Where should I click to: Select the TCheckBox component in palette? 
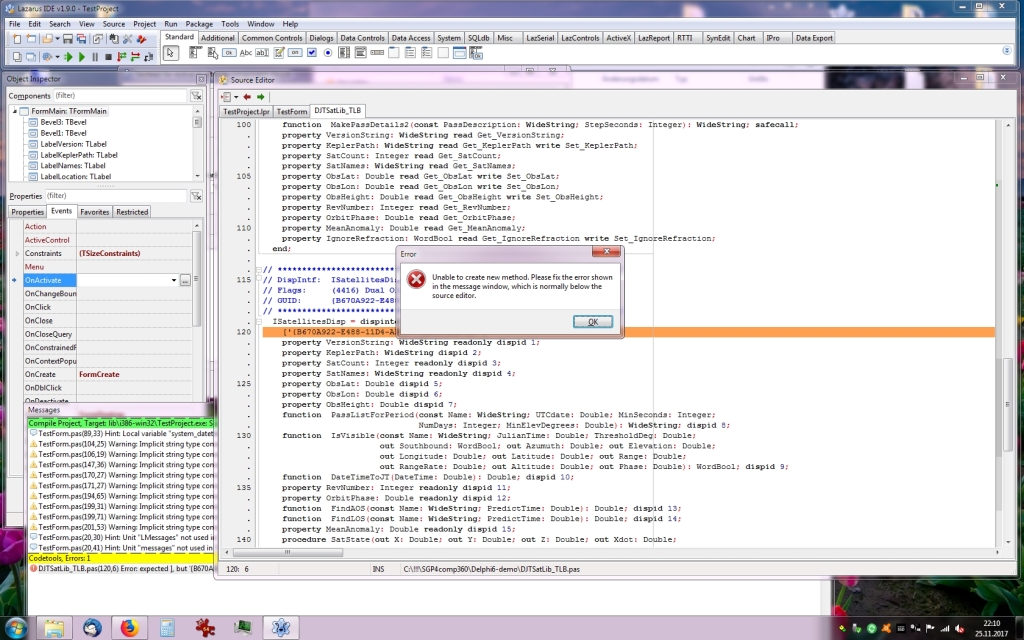pyautogui.click(x=311, y=52)
